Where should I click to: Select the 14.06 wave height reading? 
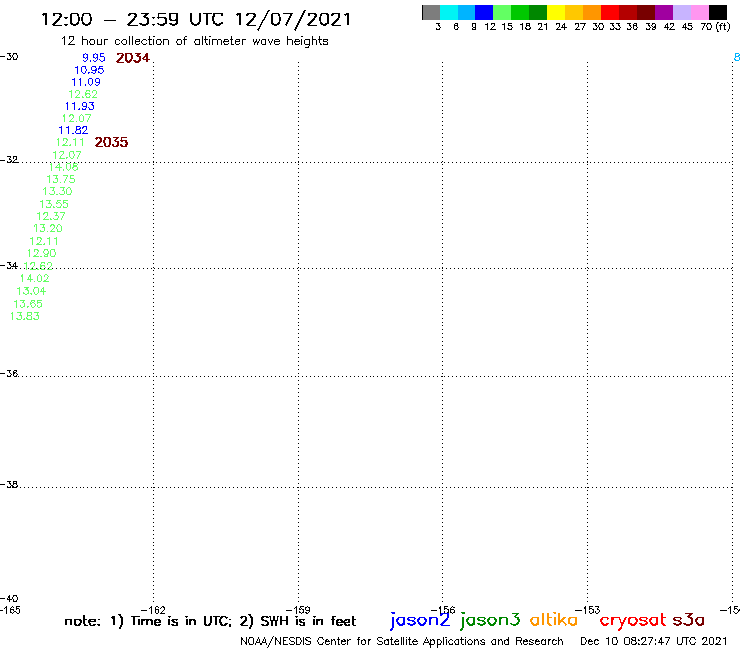click(x=63, y=167)
